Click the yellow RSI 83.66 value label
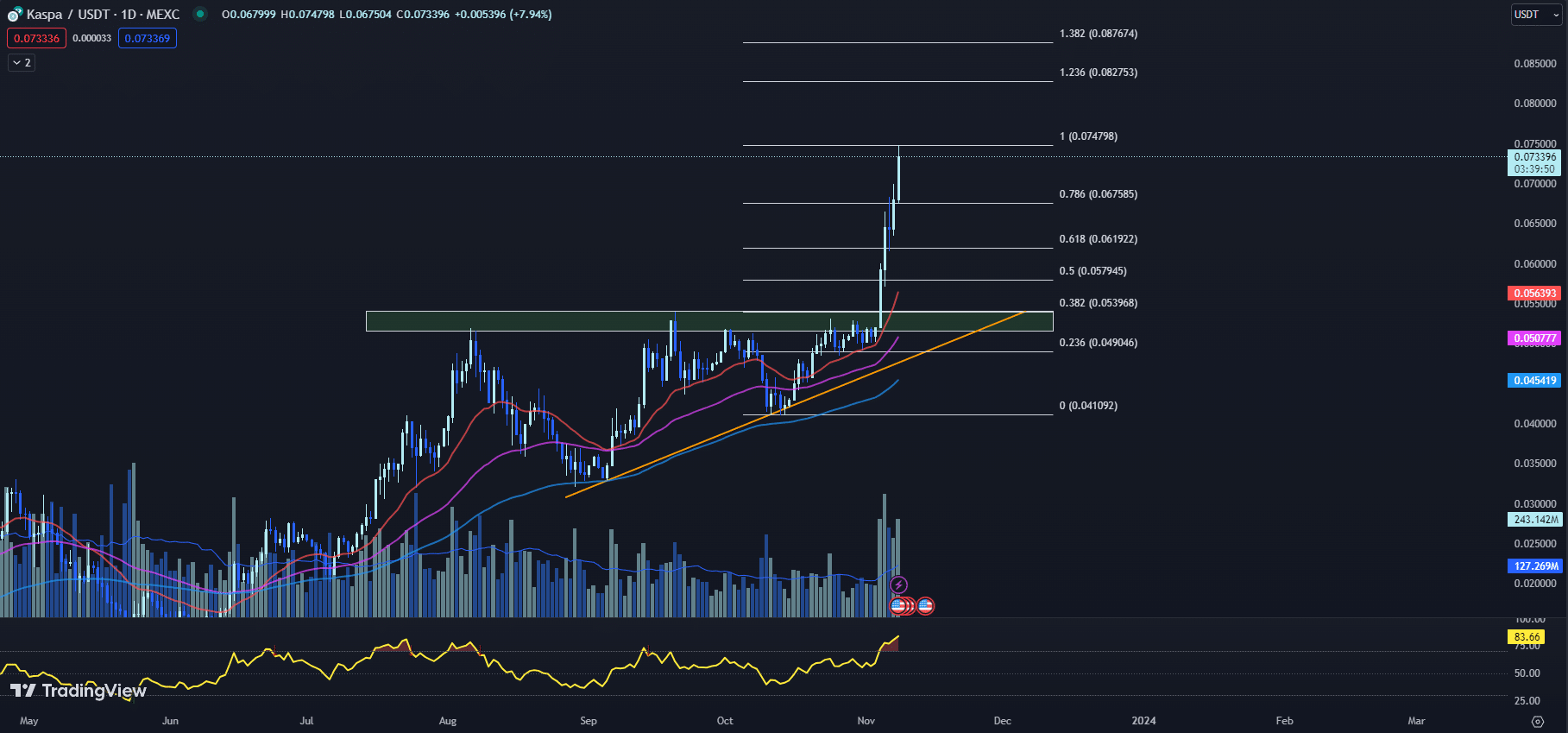 pyautogui.click(x=1527, y=637)
